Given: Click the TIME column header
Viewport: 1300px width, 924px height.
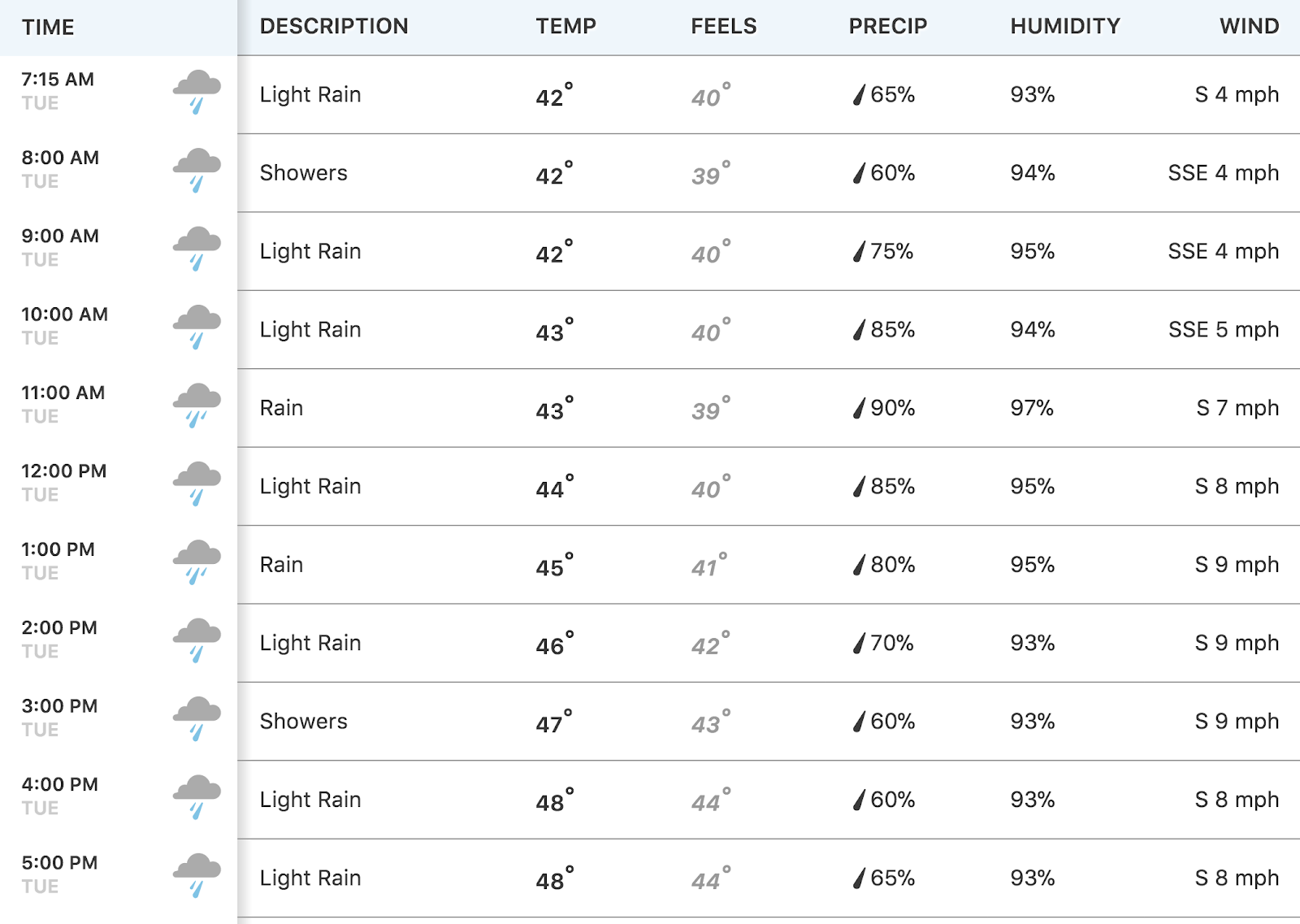Looking at the screenshot, I should click(x=48, y=28).
